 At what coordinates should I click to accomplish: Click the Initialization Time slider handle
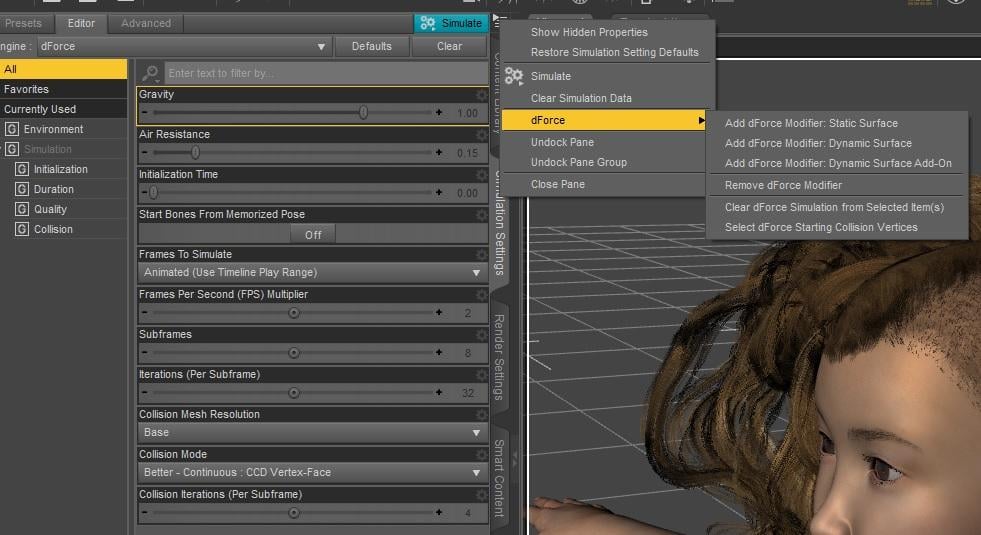pos(153,193)
